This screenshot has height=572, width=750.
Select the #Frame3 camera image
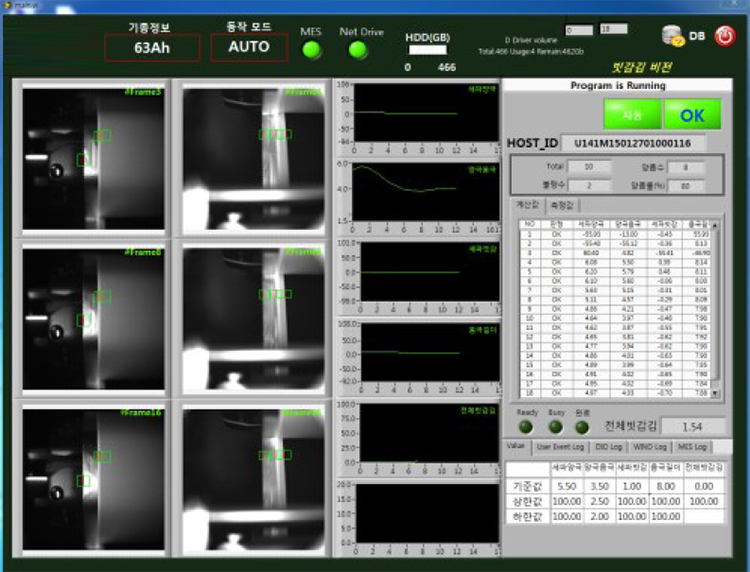(93, 158)
